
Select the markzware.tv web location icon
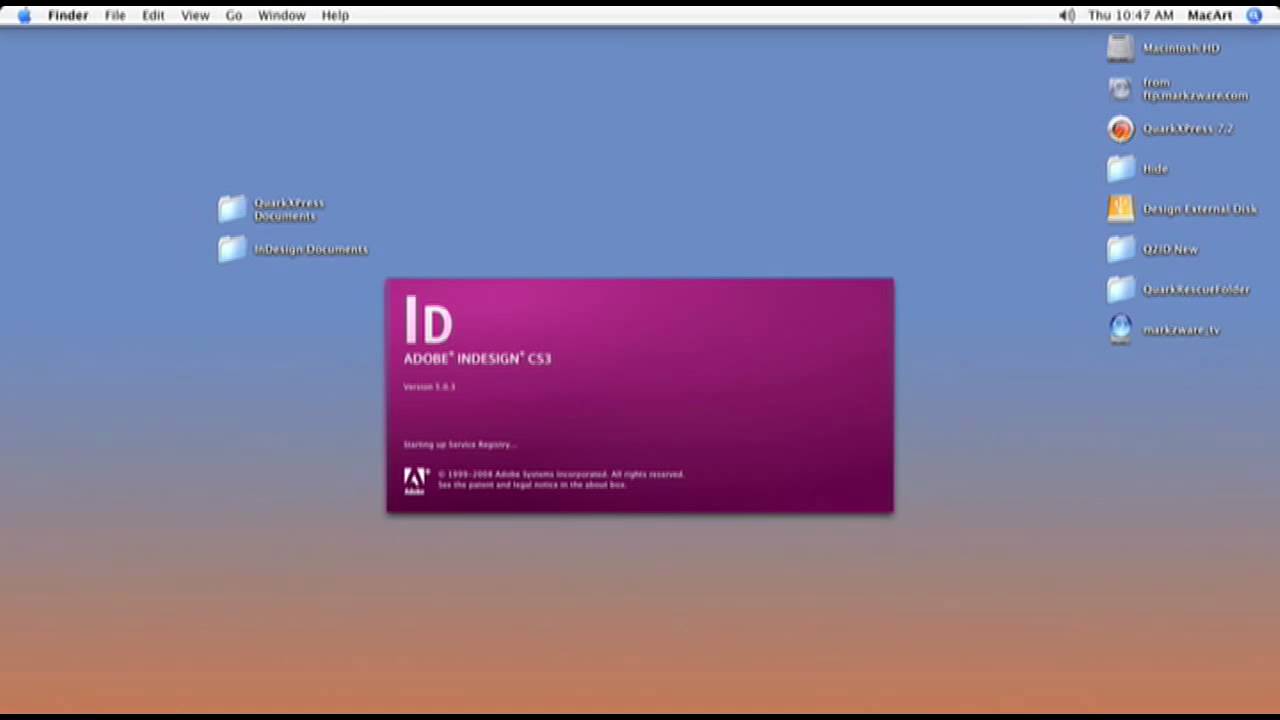coord(1121,329)
